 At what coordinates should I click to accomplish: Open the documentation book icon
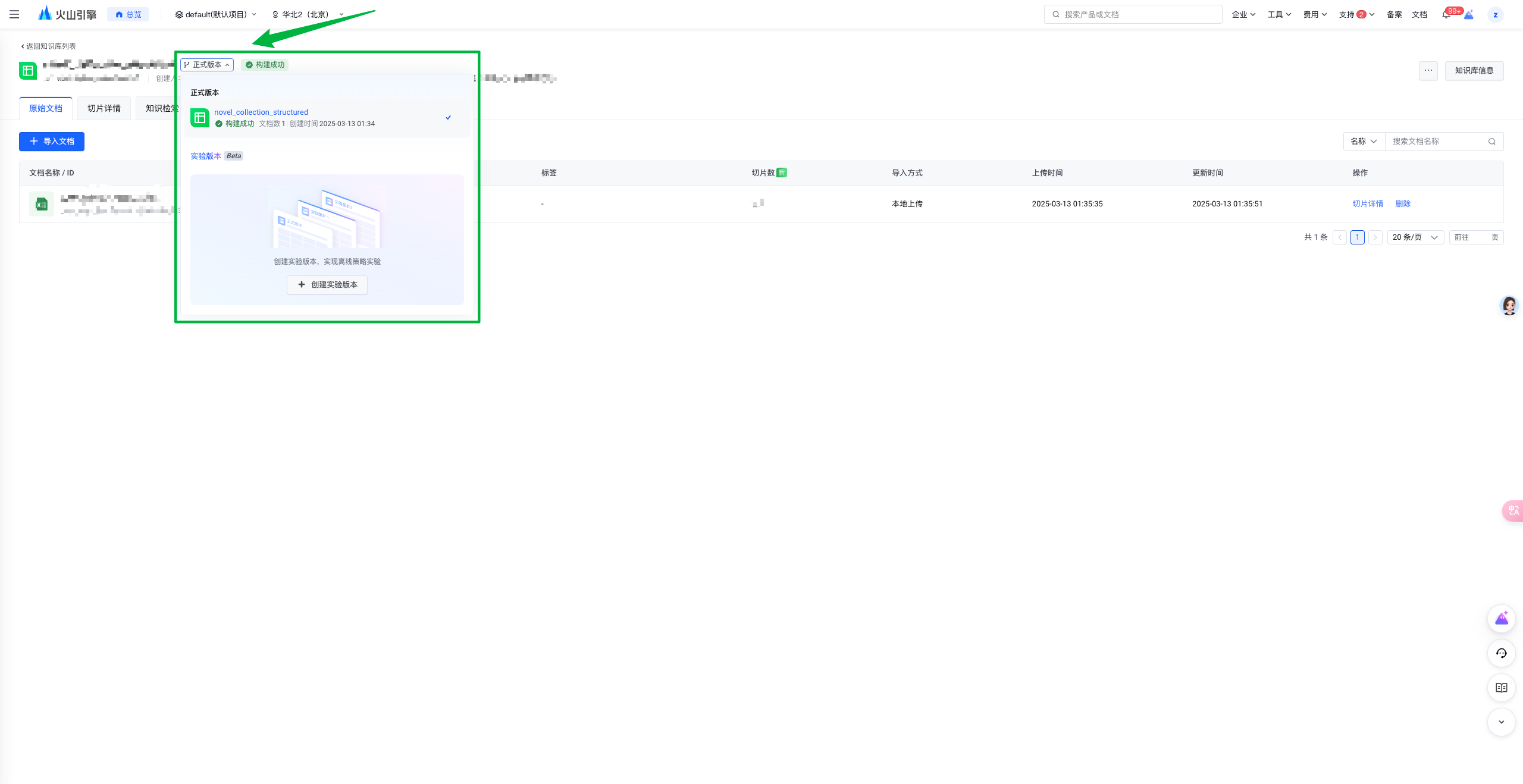tap(1501, 688)
